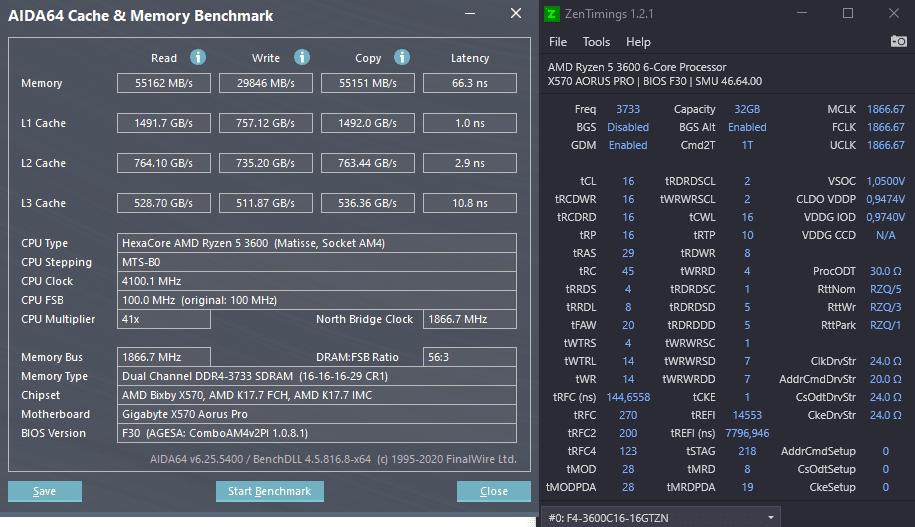Minimize the ZenTimings window
Viewport: 915px width, 527px height.
[802, 13]
